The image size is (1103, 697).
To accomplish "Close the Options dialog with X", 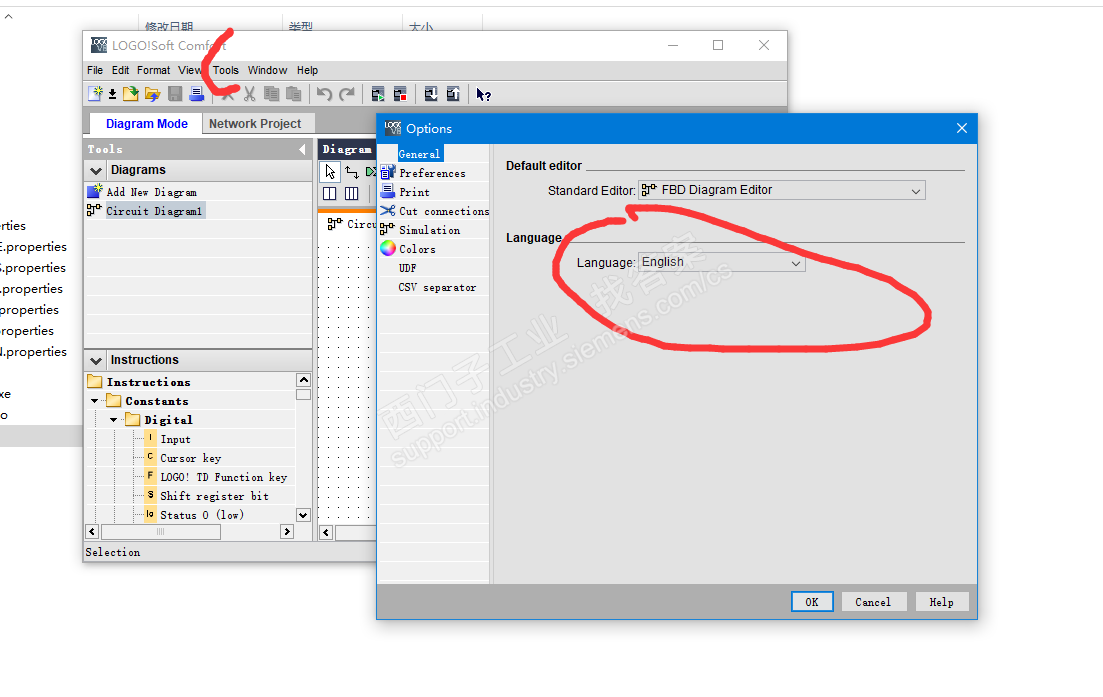I will [x=962, y=128].
